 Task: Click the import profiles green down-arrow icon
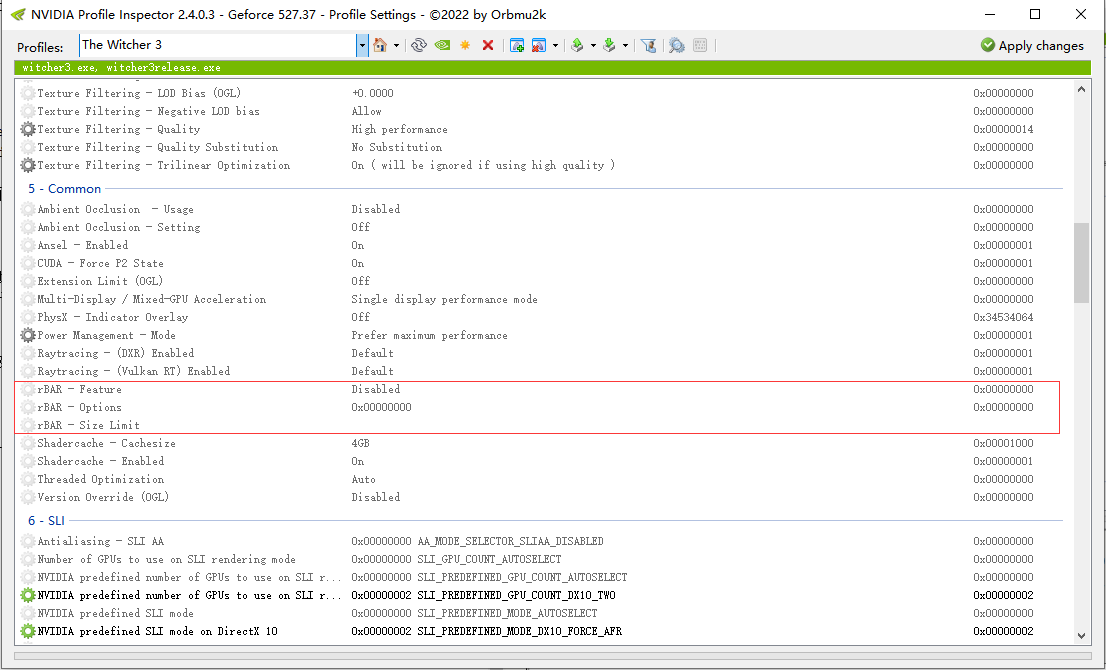click(x=609, y=45)
